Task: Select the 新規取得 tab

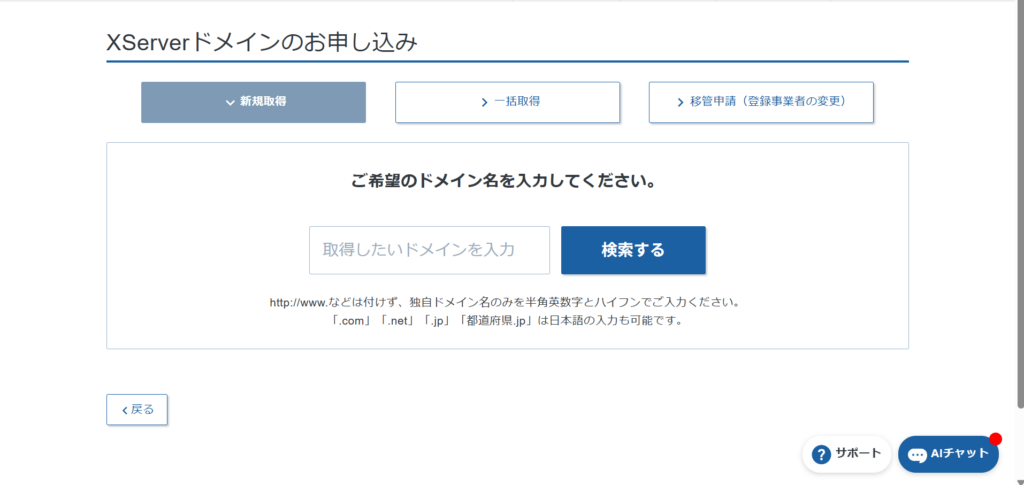Action: [x=253, y=102]
